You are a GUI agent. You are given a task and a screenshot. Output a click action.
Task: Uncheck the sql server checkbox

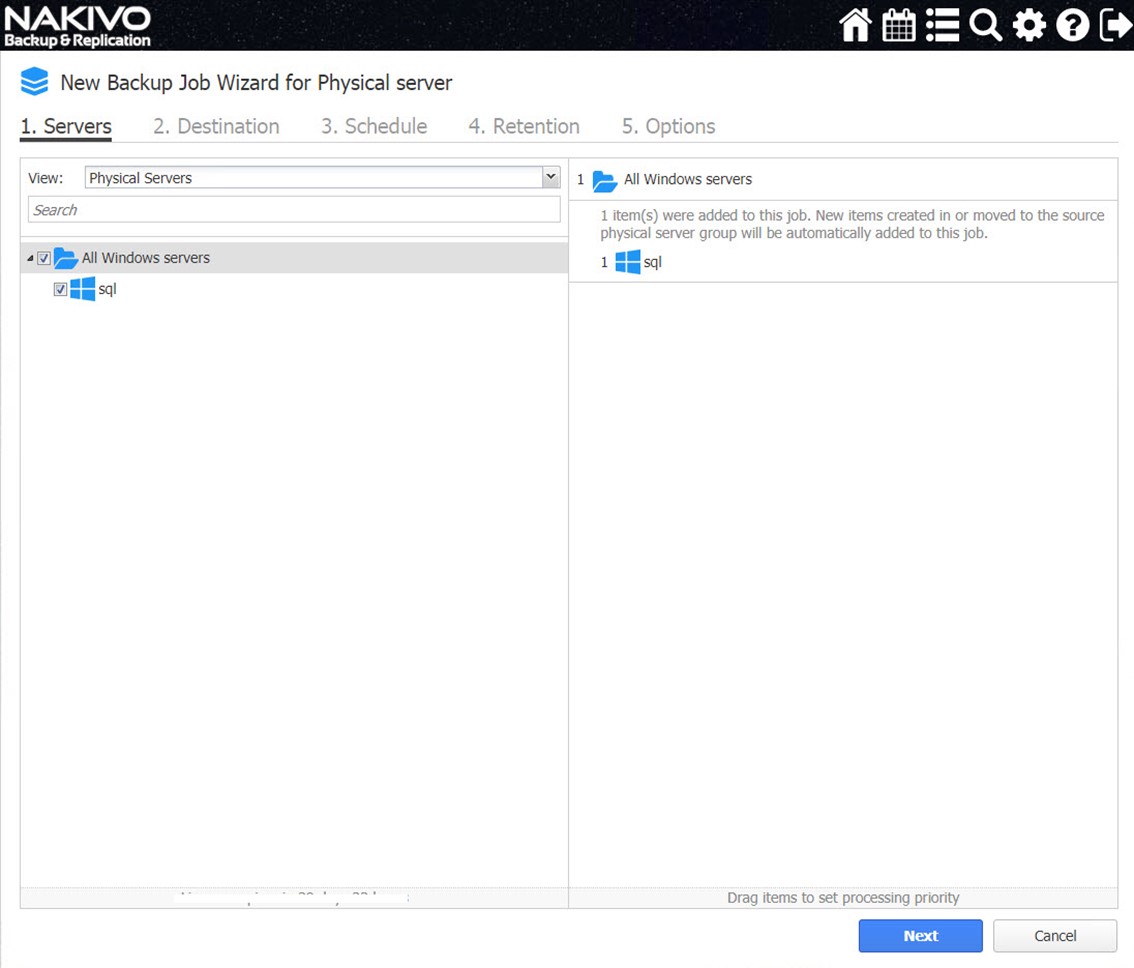click(61, 289)
